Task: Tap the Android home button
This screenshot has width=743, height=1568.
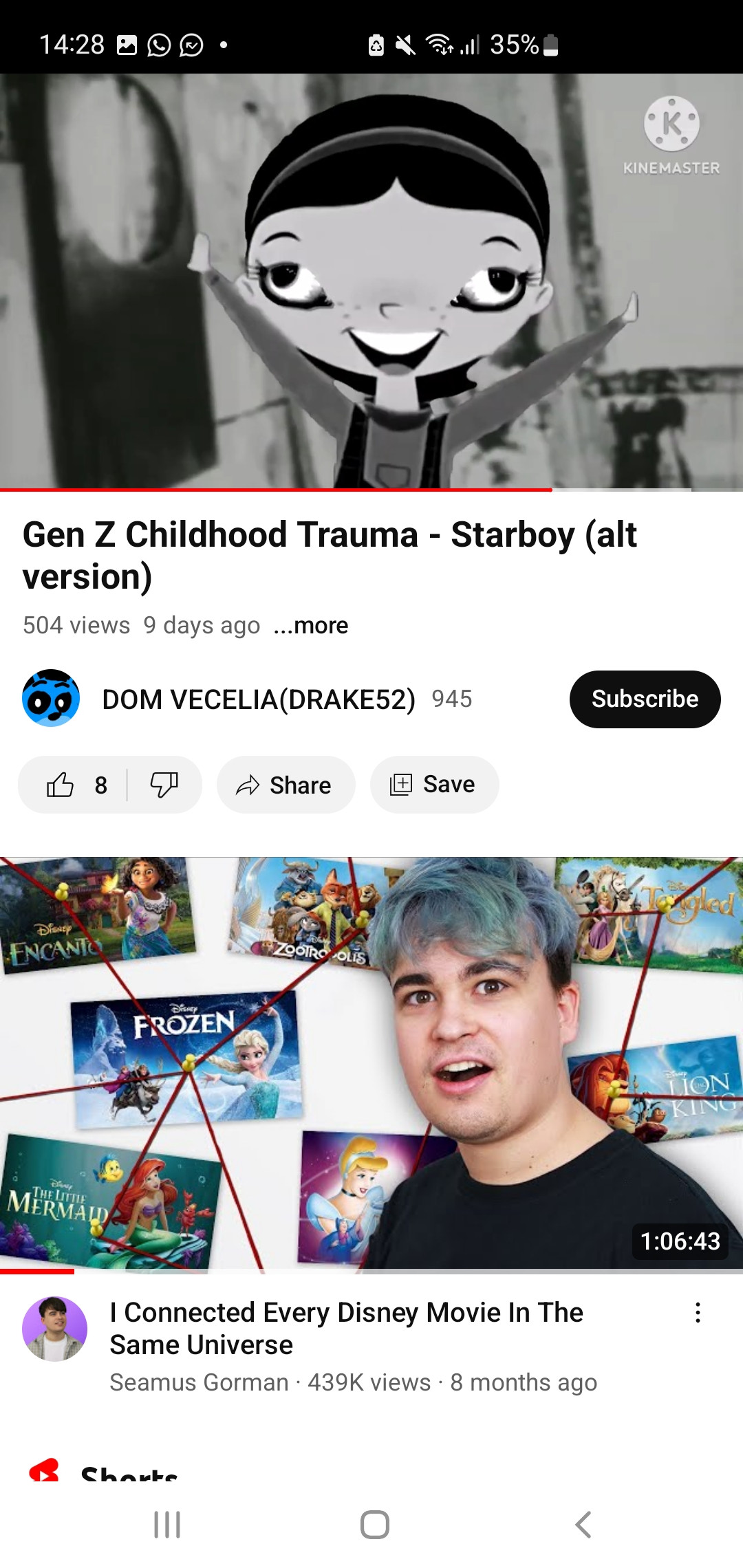Action: pyautogui.click(x=375, y=1525)
